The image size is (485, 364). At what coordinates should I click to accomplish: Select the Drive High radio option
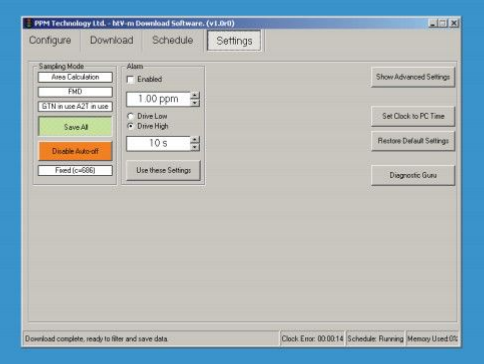click(x=131, y=126)
